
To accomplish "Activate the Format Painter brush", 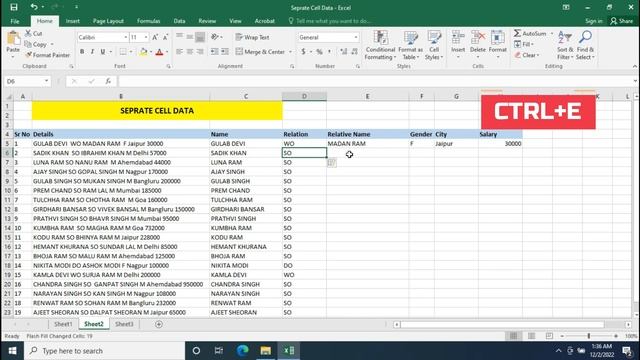I will click(47, 55).
